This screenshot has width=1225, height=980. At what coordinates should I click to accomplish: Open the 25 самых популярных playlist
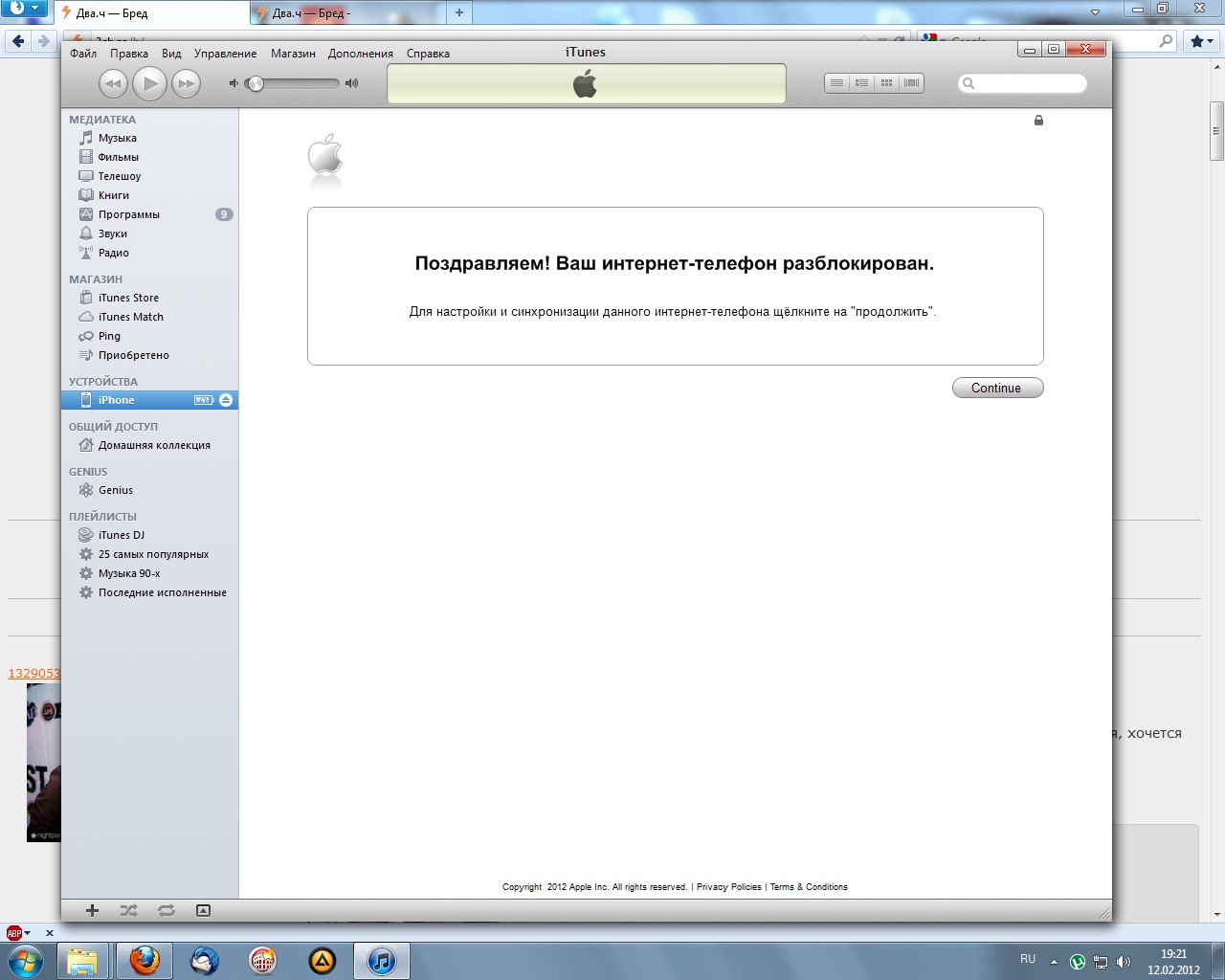click(x=149, y=554)
